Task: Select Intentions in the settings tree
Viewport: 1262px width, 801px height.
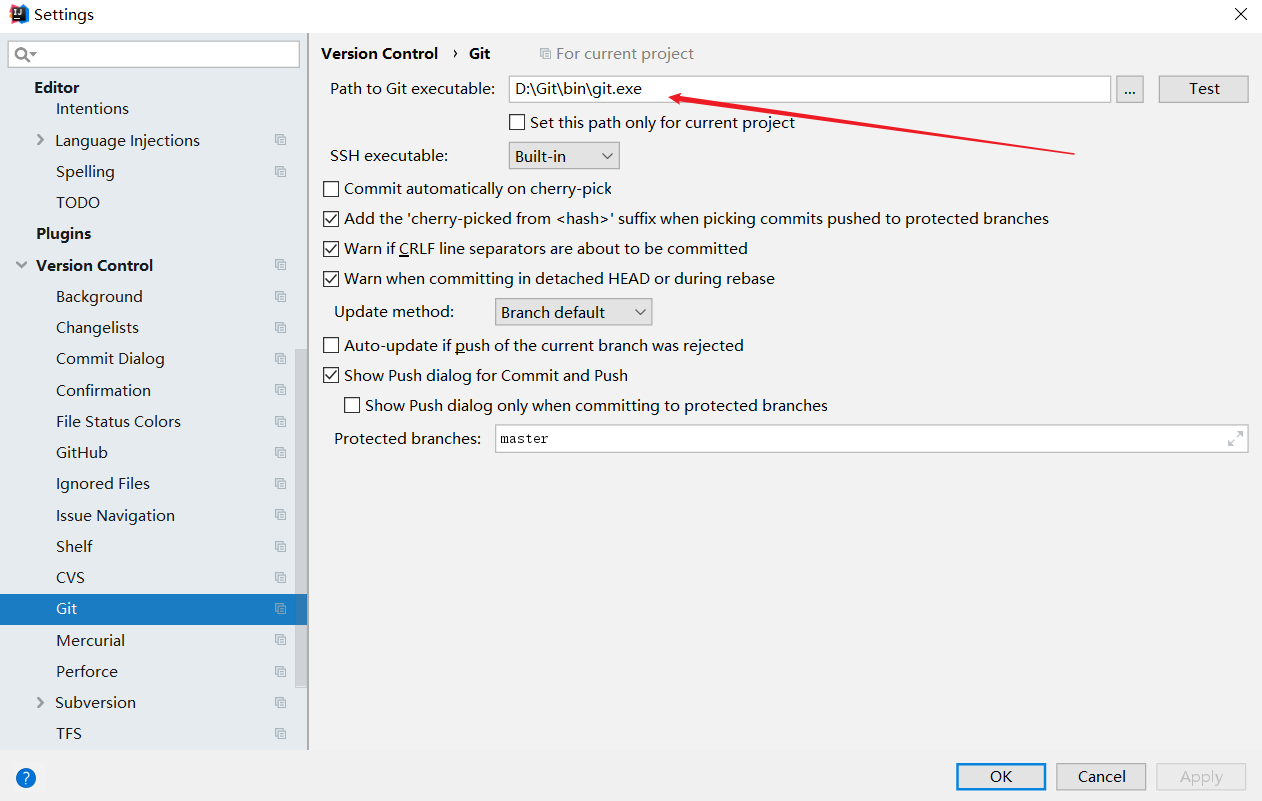Action: 92,108
